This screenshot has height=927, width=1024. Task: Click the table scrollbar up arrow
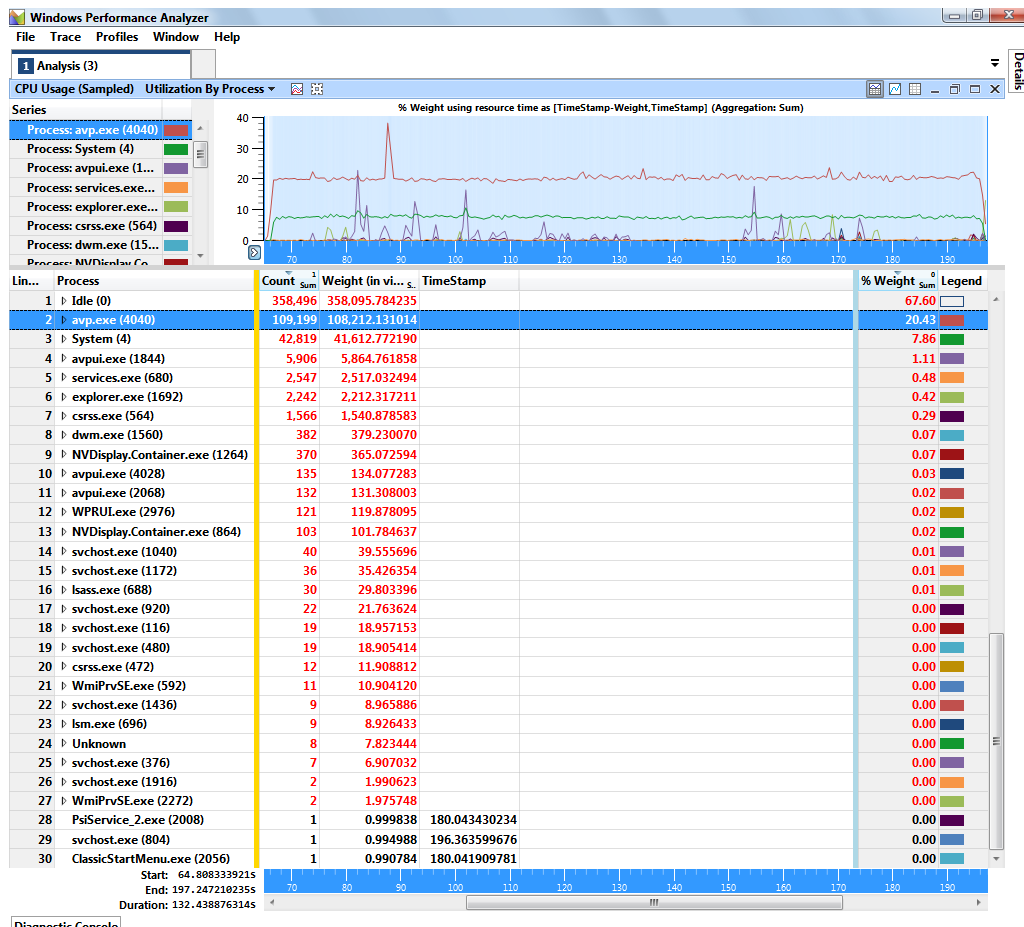pyautogui.click(x=996, y=300)
